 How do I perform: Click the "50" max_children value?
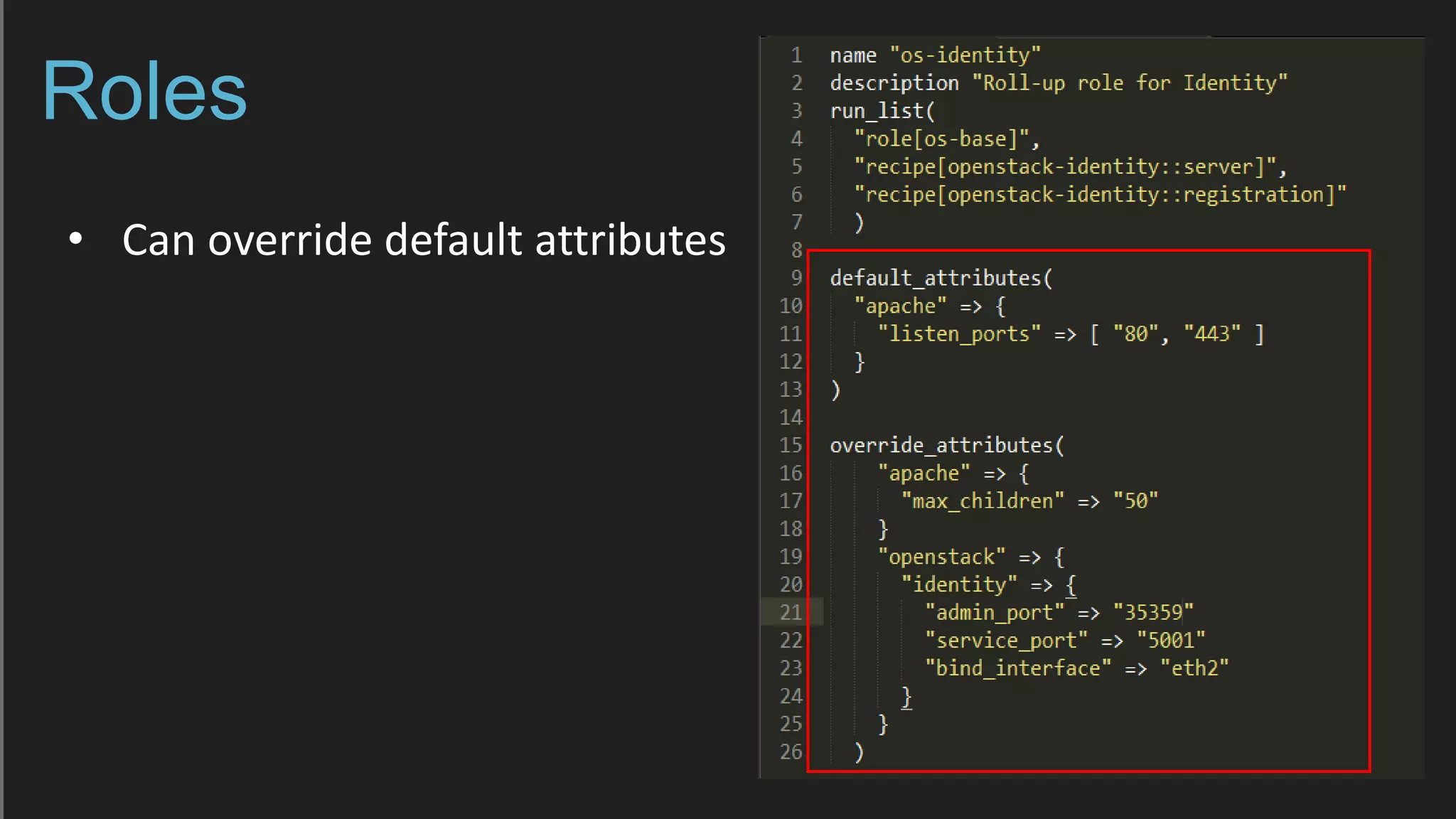(x=1136, y=500)
